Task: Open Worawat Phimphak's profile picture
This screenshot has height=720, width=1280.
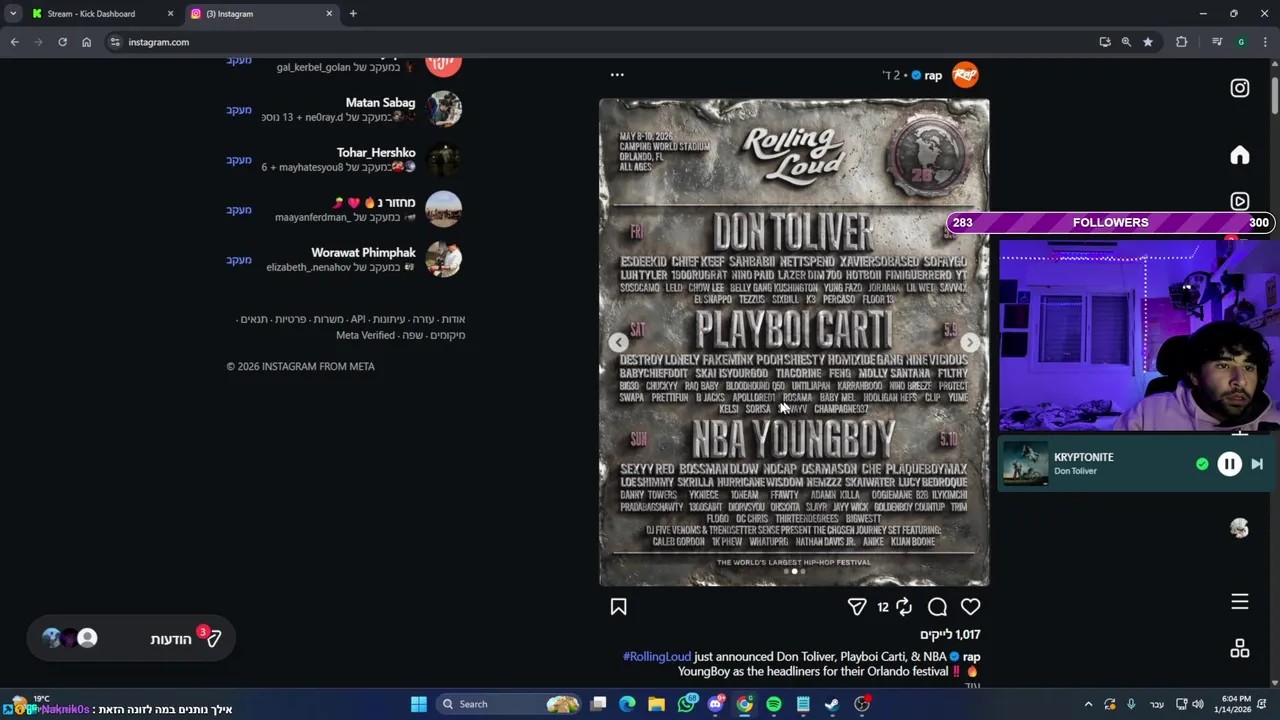Action: [x=443, y=259]
